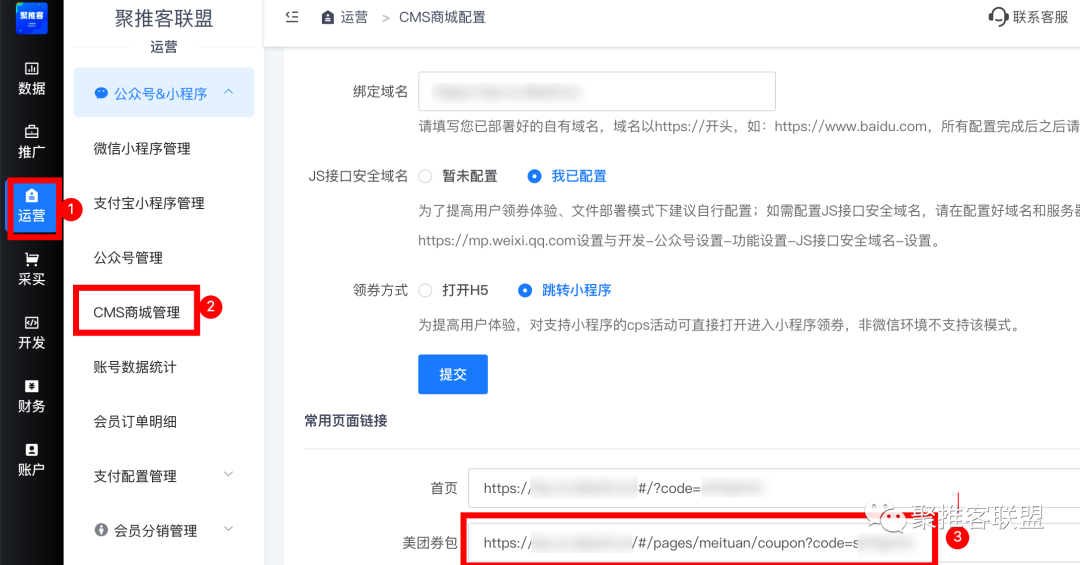This screenshot has width=1080, height=565.
Task: Click the mp.weixin.qq.com instruction text line
Action: coord(679,240)
